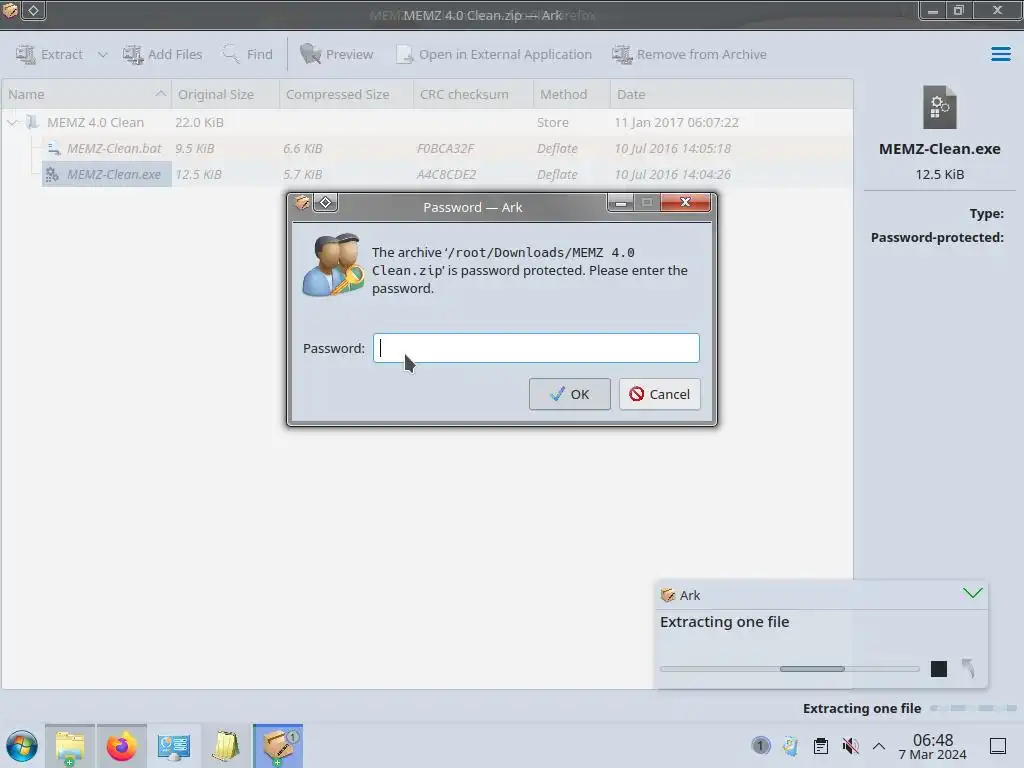The height and width of the screenshot is (768, 1024).
Task: Confirm the password with OK
Action: pos(569,394)
